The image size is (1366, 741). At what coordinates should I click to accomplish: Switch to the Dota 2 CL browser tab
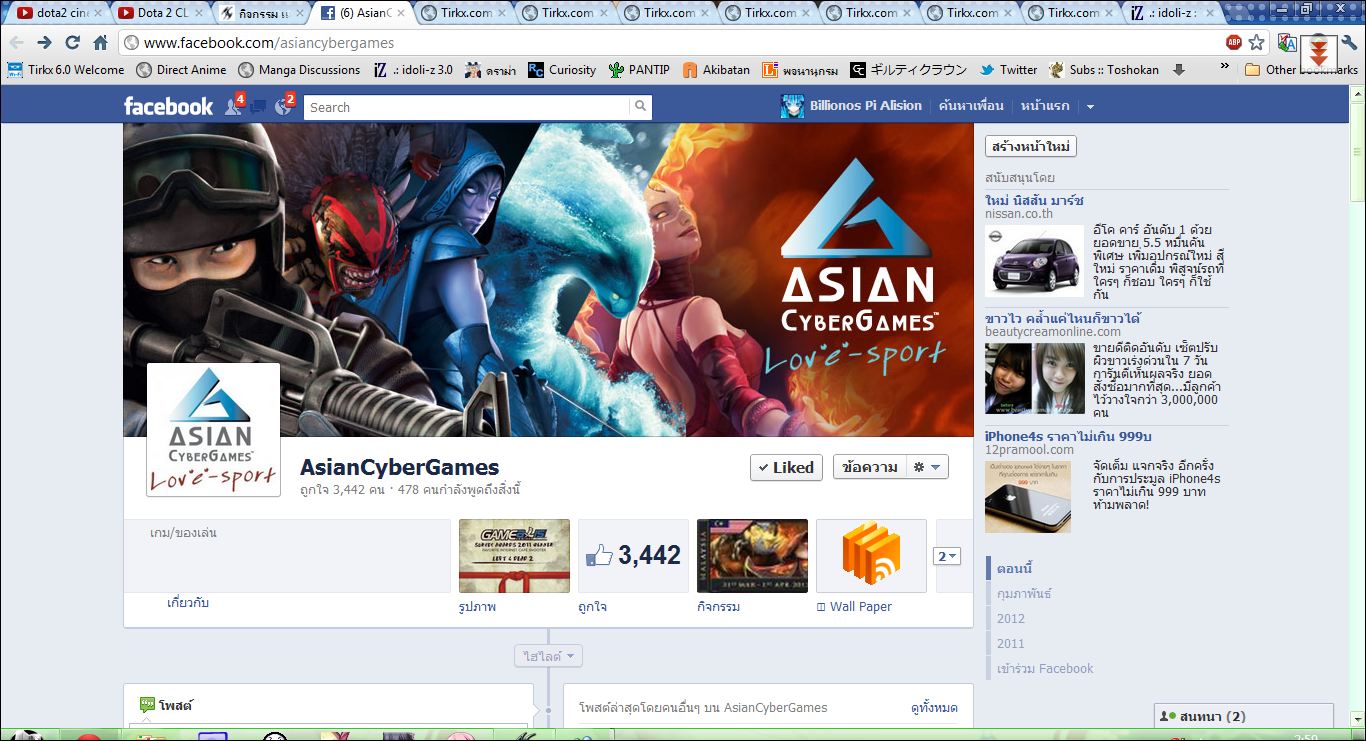[155, 13]
